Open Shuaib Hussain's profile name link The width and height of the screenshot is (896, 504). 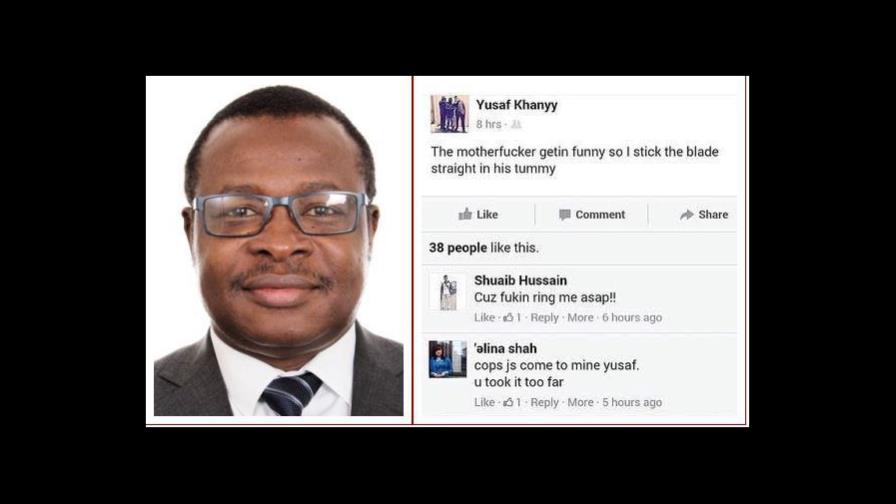point(521,281)
